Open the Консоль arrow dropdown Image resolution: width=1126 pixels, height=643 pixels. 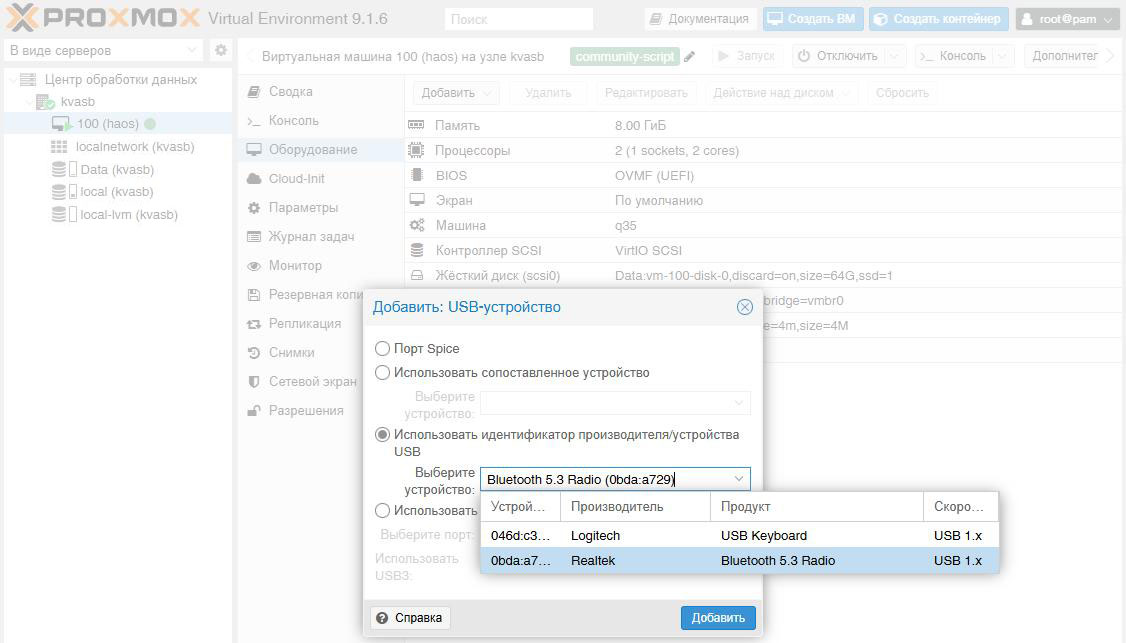click(1003, 55)
